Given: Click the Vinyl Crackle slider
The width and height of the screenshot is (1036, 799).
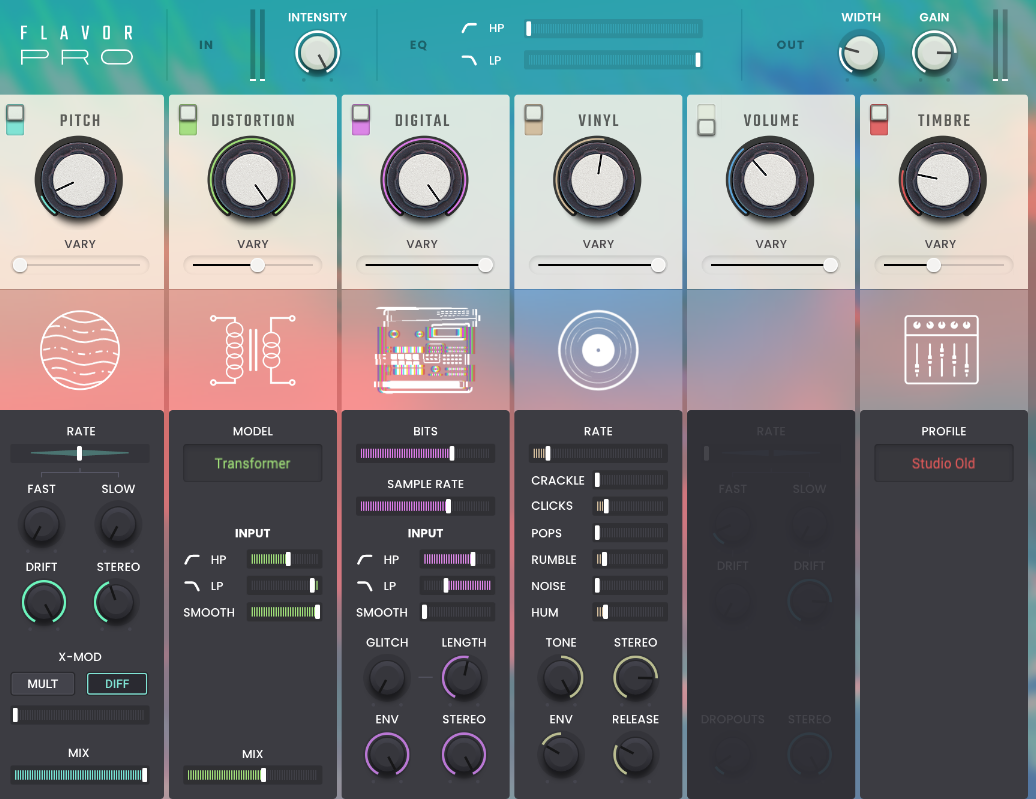Looking at the screenshot, I should point(631,480).
